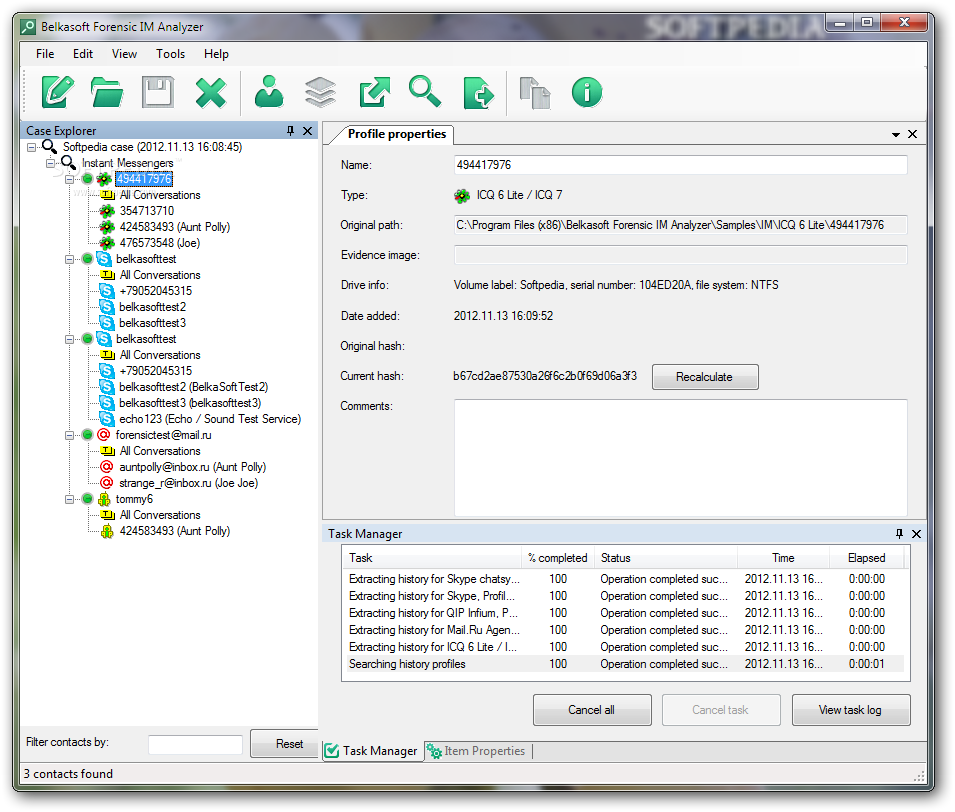The height and width of the screenshot is (812, 955).
Task: Click the green X delete icon
Action: tap(211, 93)
